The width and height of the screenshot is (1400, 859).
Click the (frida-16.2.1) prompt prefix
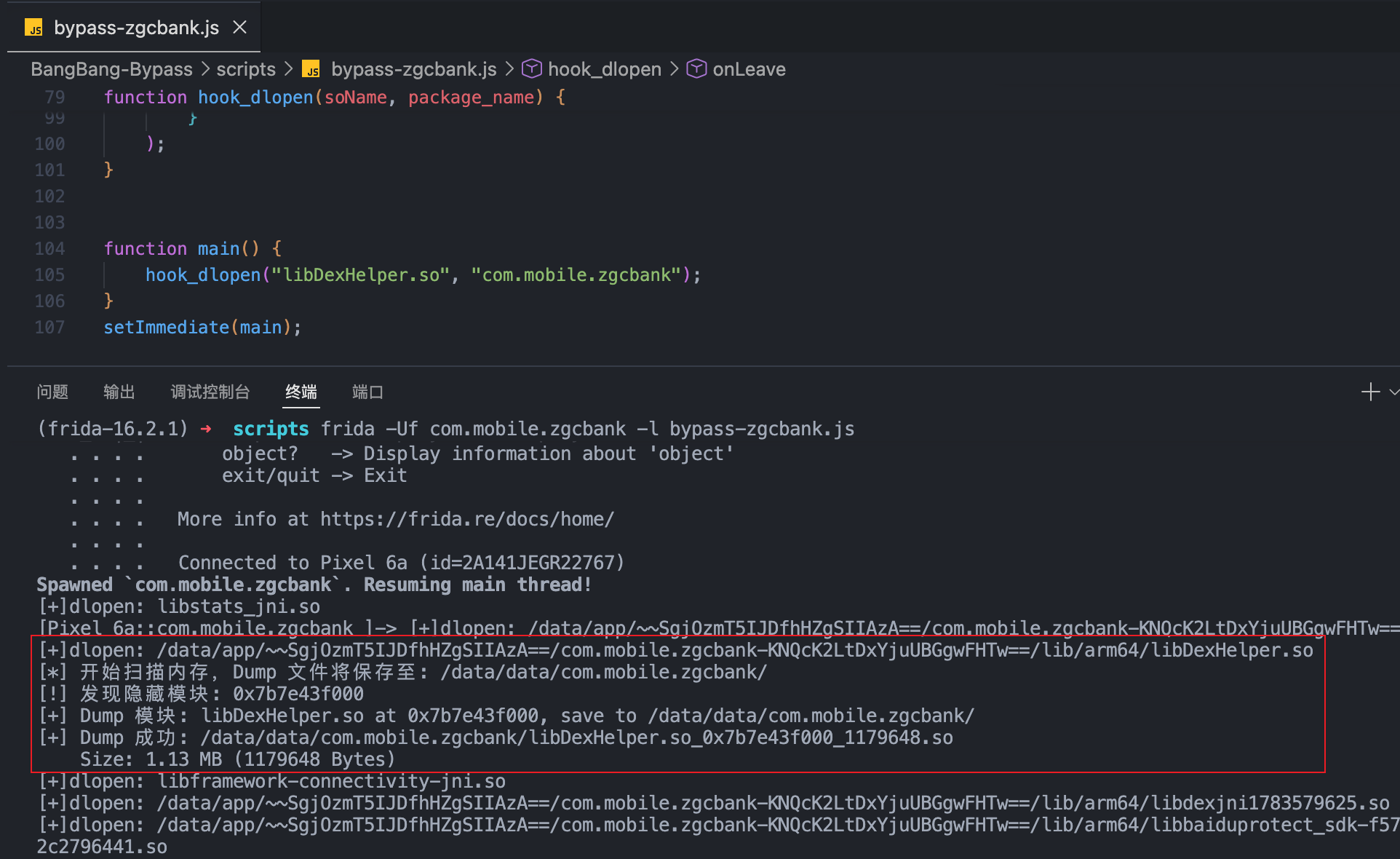[x=113, y=429]
